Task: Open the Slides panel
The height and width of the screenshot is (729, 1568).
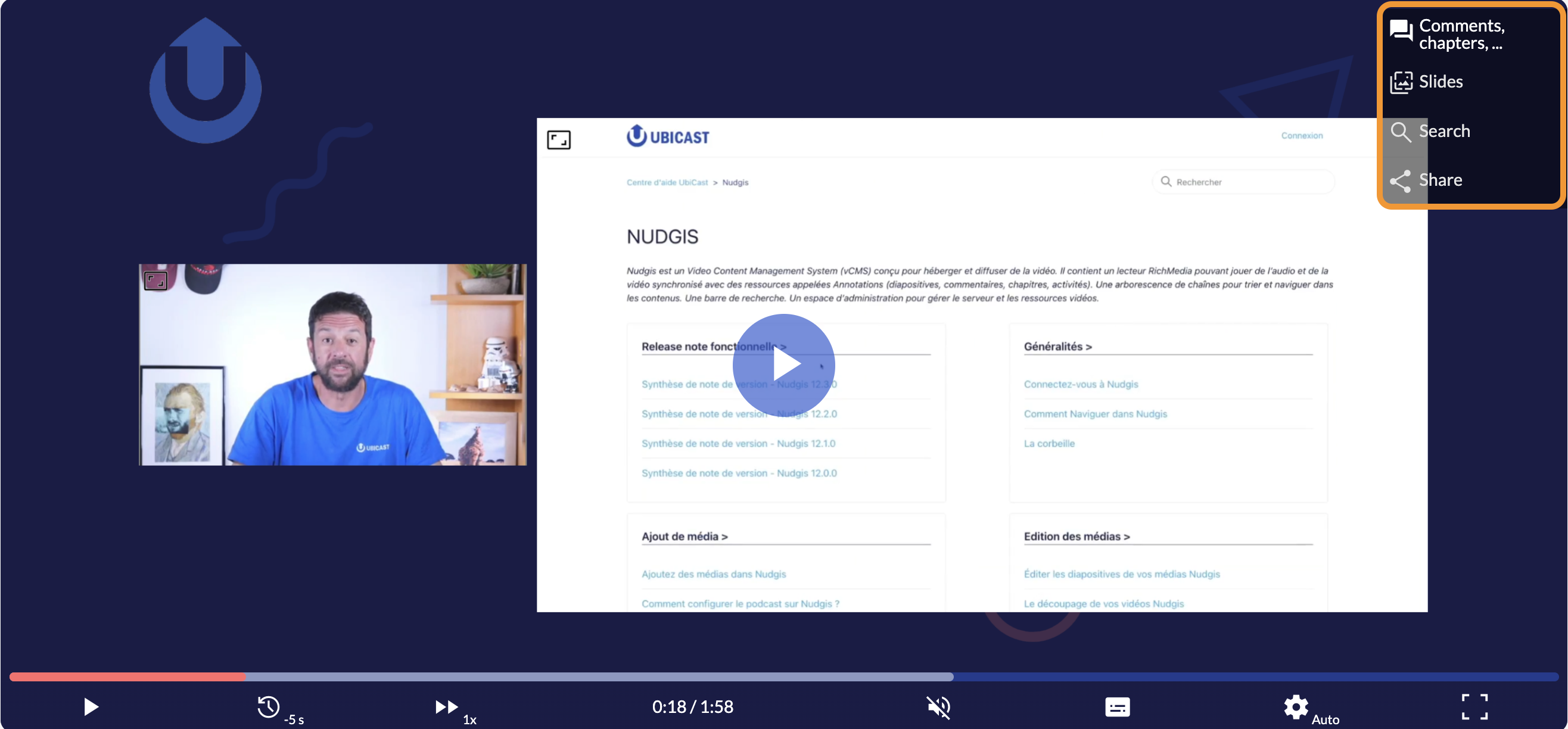Action: point(1426,82)
